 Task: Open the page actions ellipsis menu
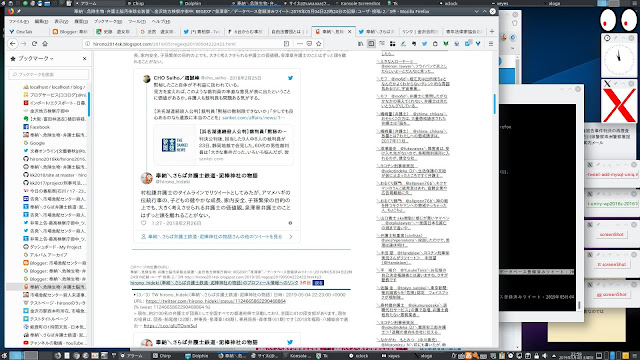point(300,44)
